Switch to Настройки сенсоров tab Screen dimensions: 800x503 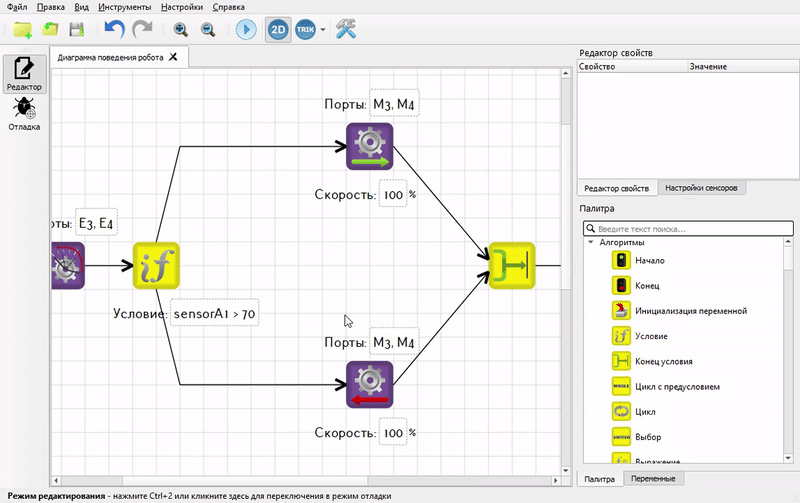point(701,188)
